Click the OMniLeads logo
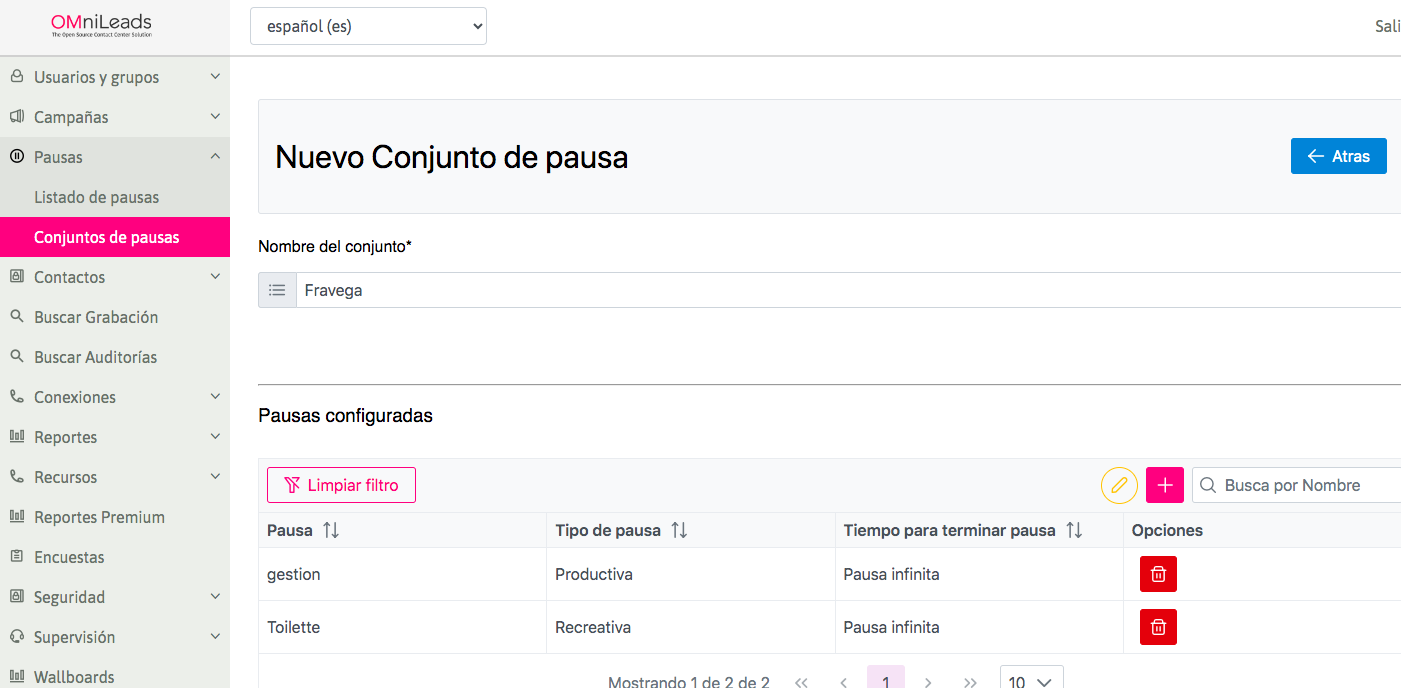Viewport: 1401px width, 688px height. click(x=101, y=26)
